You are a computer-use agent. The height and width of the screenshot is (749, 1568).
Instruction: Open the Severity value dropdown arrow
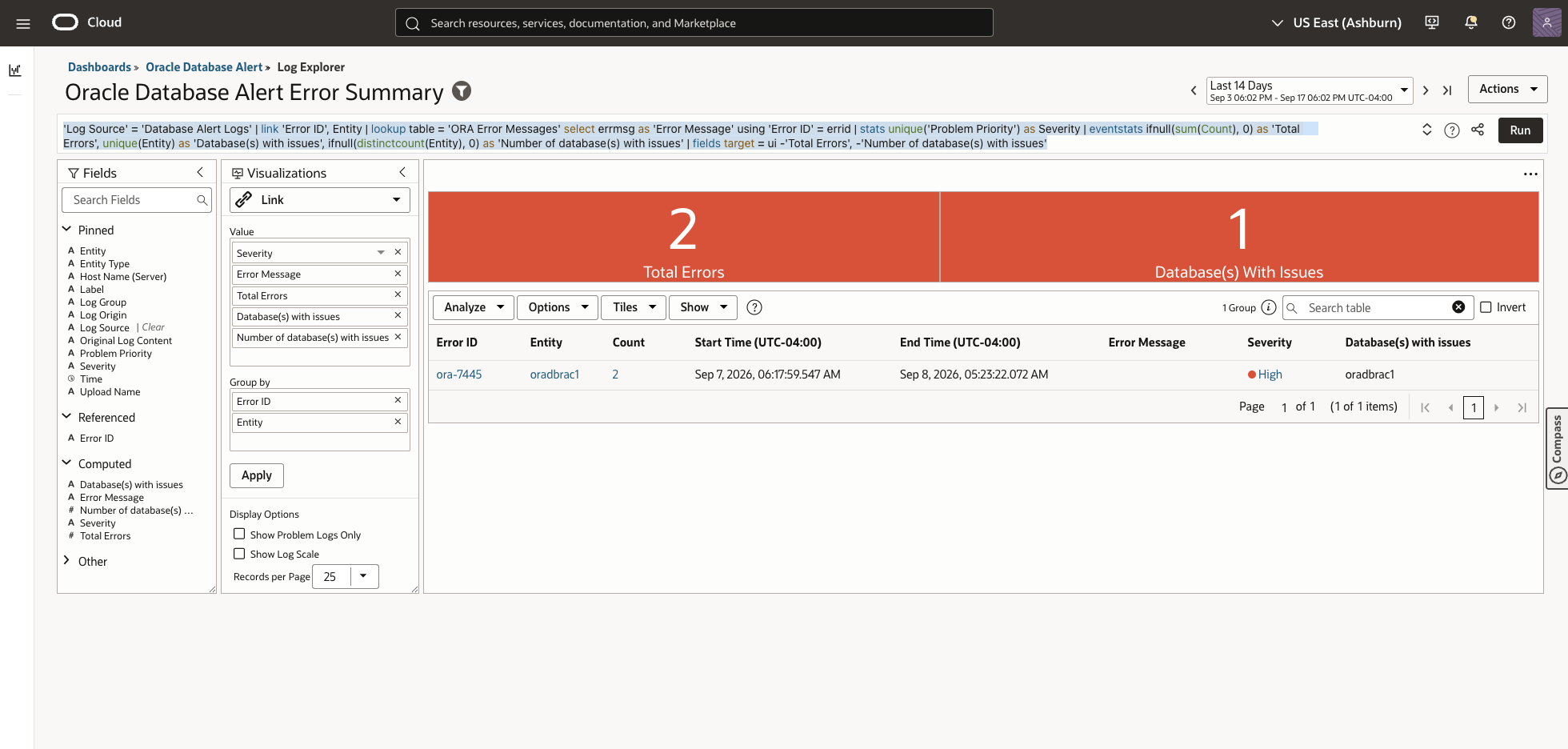[x=381, y=253]
